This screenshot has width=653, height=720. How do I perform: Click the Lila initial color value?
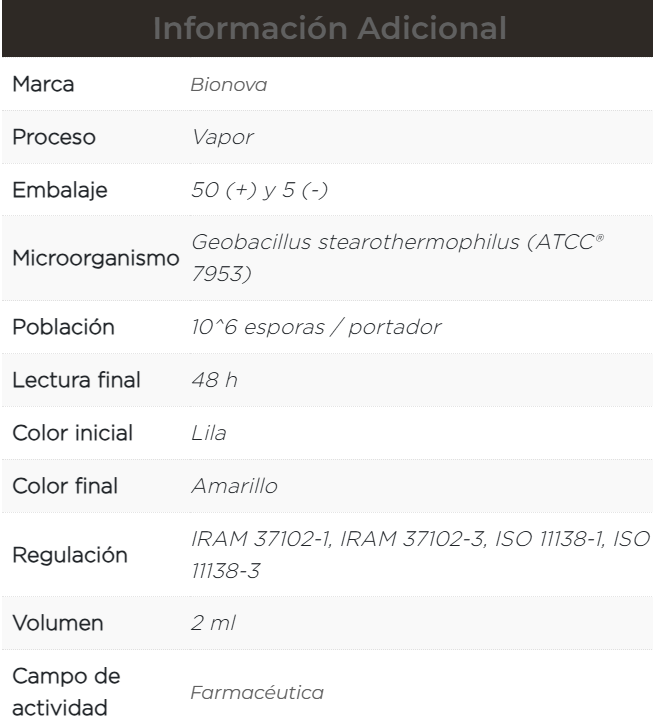[x=207, y=434]
